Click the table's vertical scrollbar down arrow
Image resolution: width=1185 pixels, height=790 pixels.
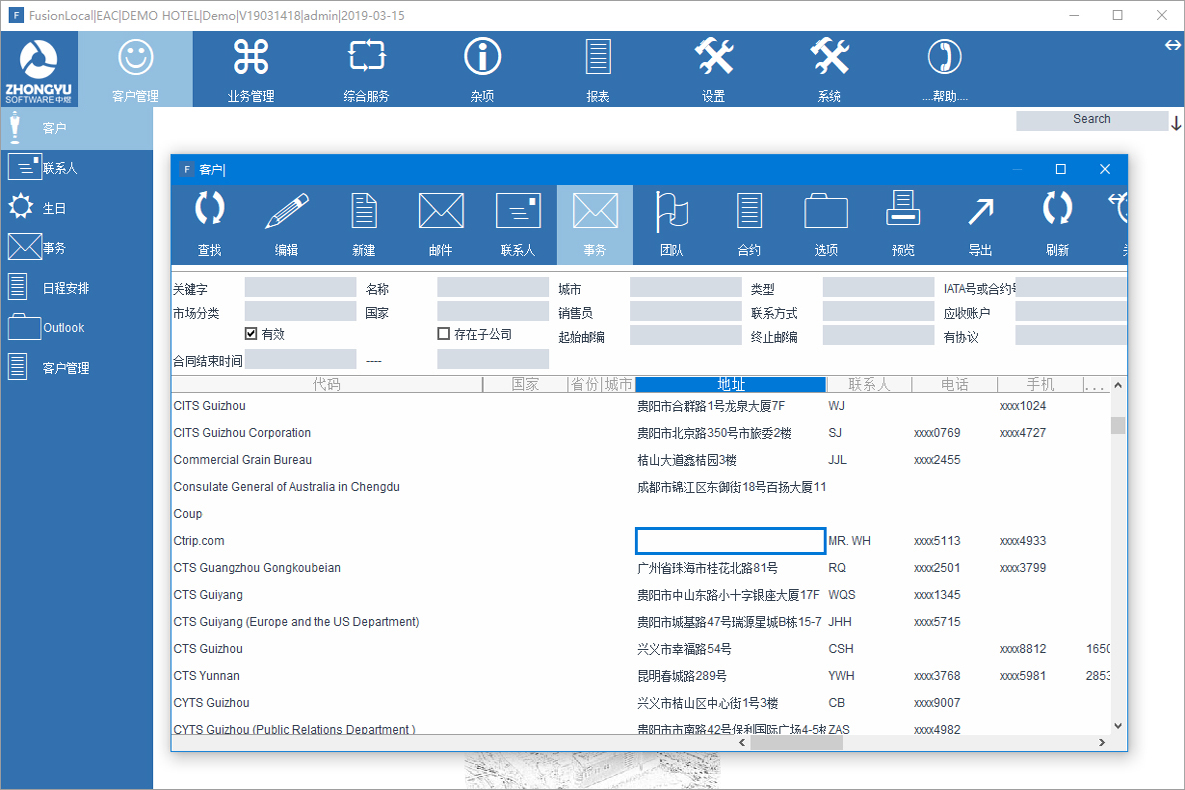coord(1118,726)
